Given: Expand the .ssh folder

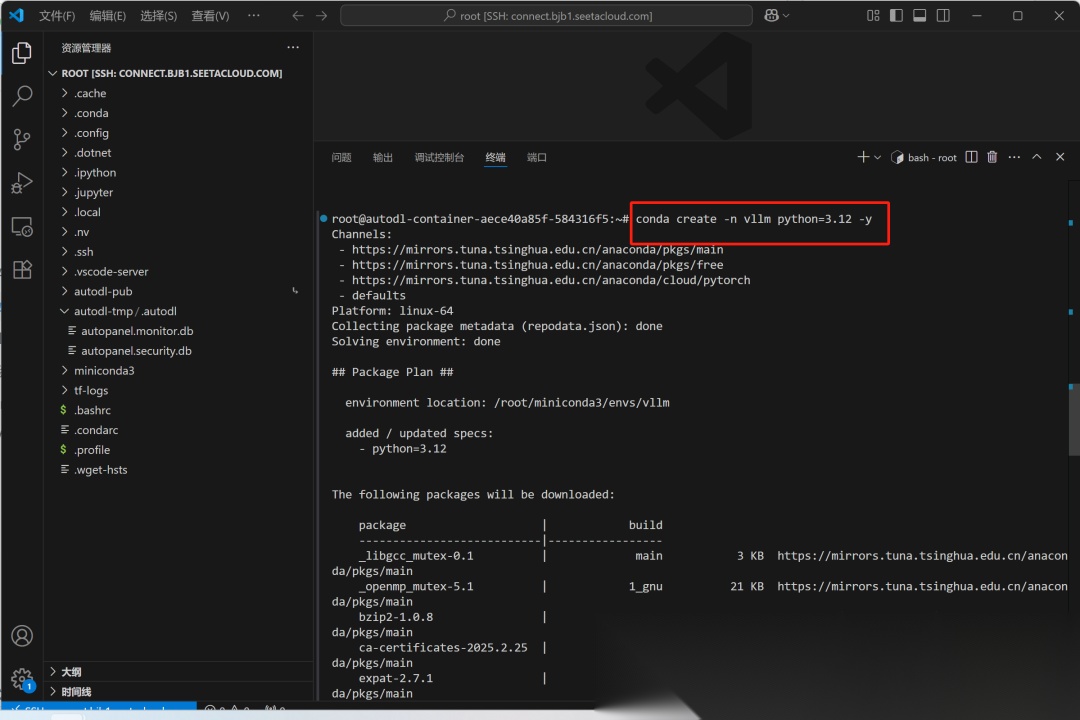Looking at the screenshot, I should pos(179,251).
